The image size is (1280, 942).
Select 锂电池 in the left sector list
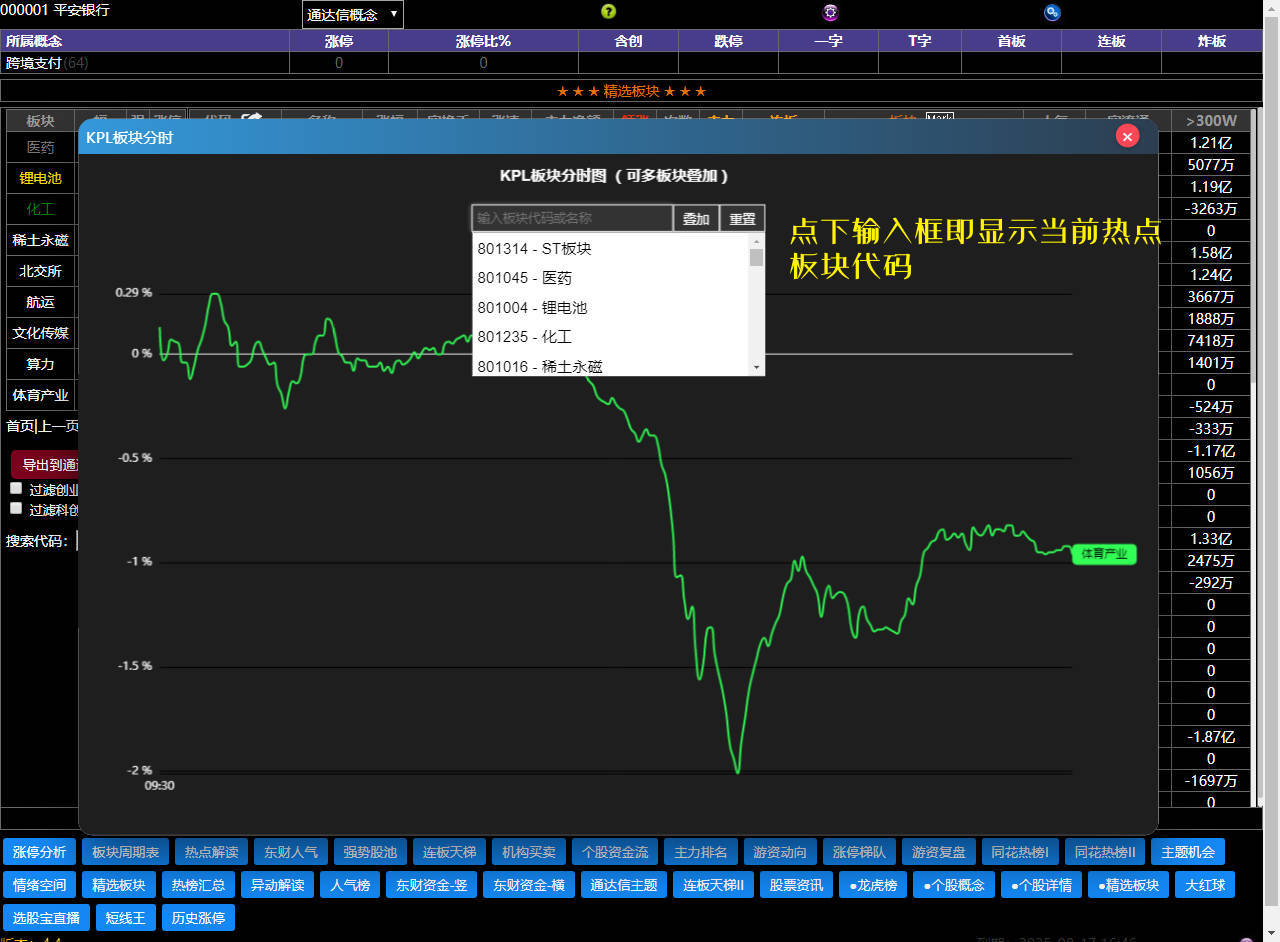[x=40, y=178]
